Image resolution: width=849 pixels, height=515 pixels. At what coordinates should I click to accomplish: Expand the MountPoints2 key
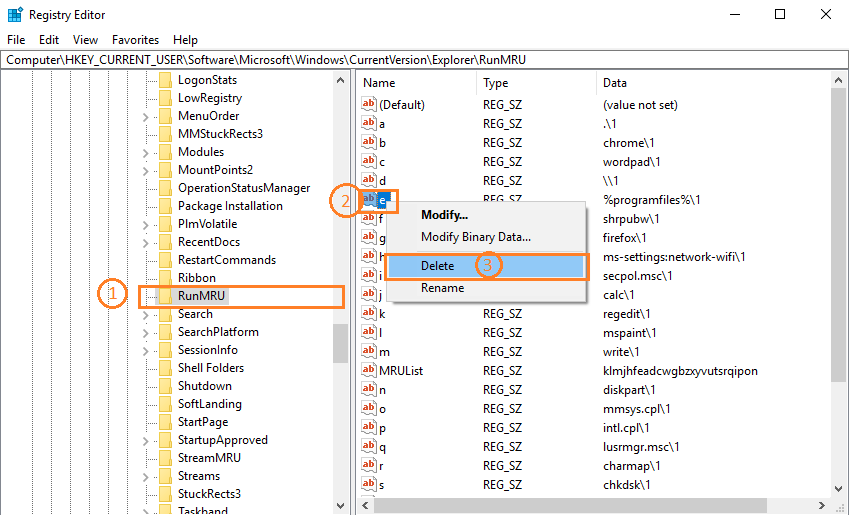click(146, 171)
